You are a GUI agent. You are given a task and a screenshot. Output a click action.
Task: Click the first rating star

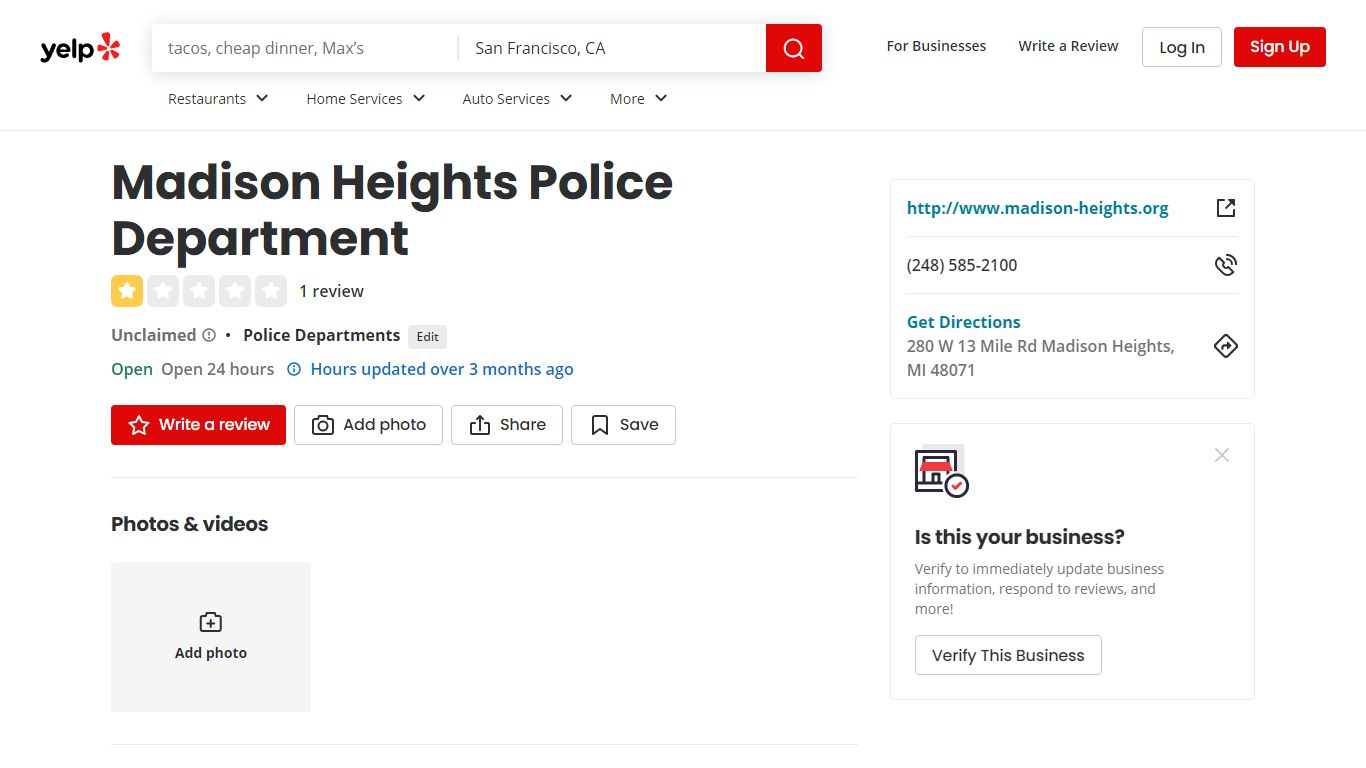pyautogui.click(x=127, y=291)
